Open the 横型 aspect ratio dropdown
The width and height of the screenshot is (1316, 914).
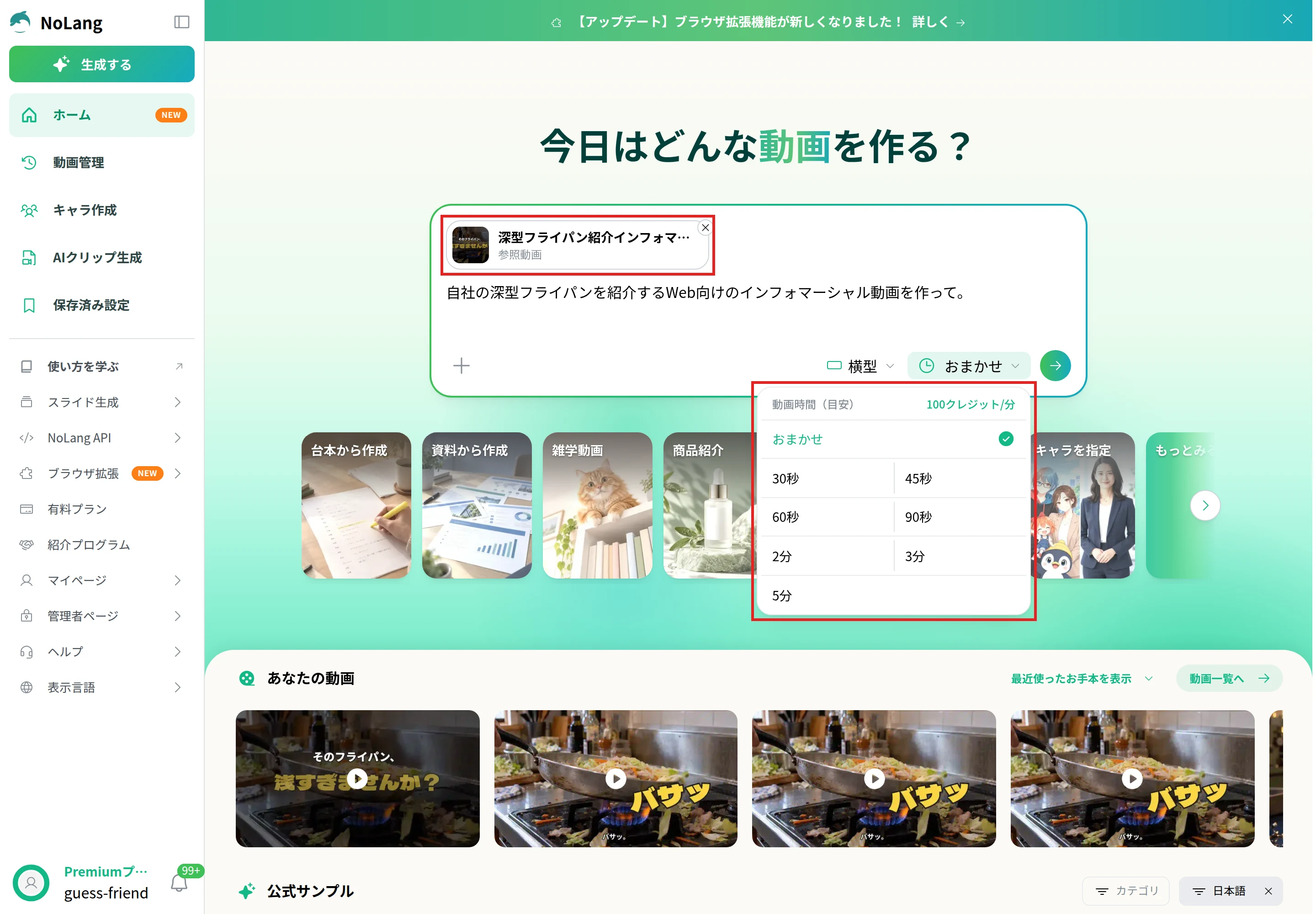tap(860, 366)
